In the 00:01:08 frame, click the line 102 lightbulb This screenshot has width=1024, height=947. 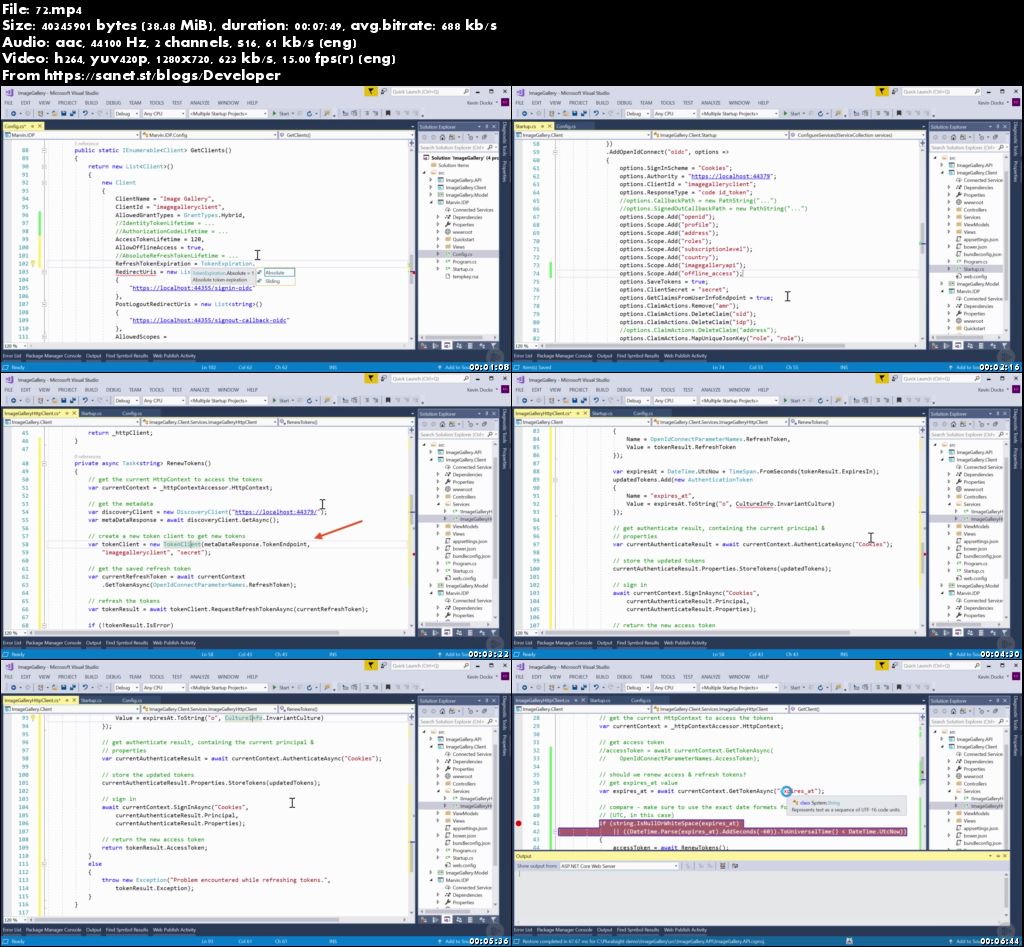pos(33,264)
